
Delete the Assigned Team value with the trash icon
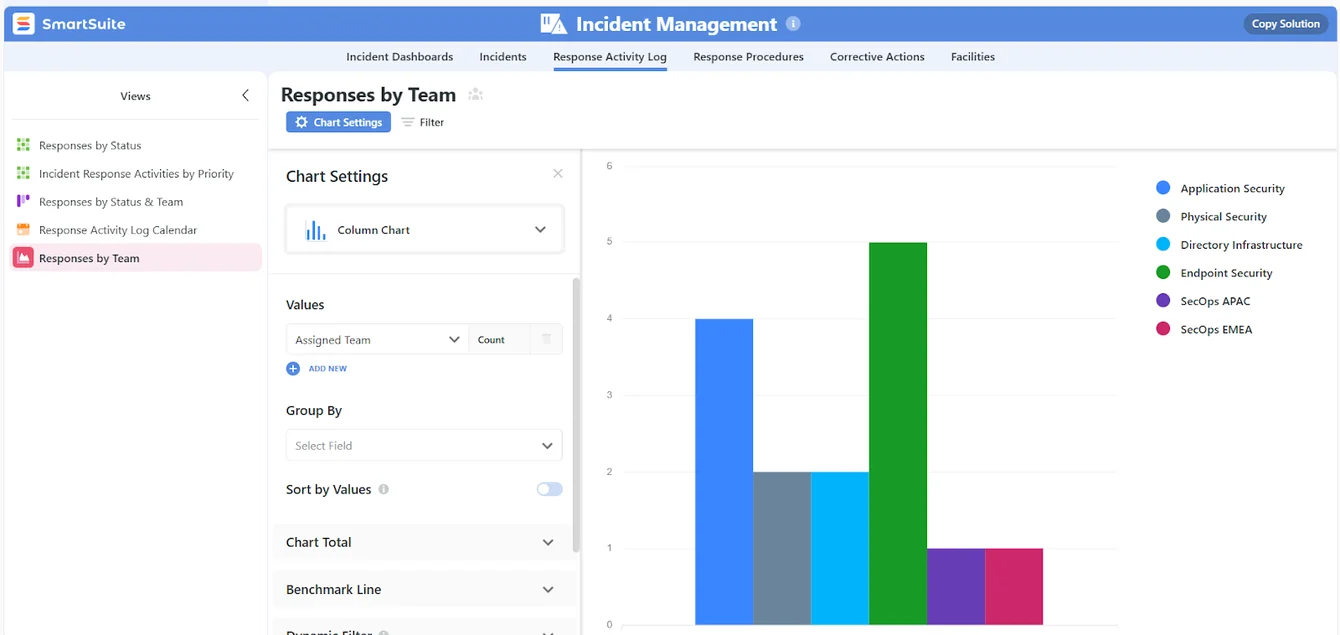click(x=546, y=339)
